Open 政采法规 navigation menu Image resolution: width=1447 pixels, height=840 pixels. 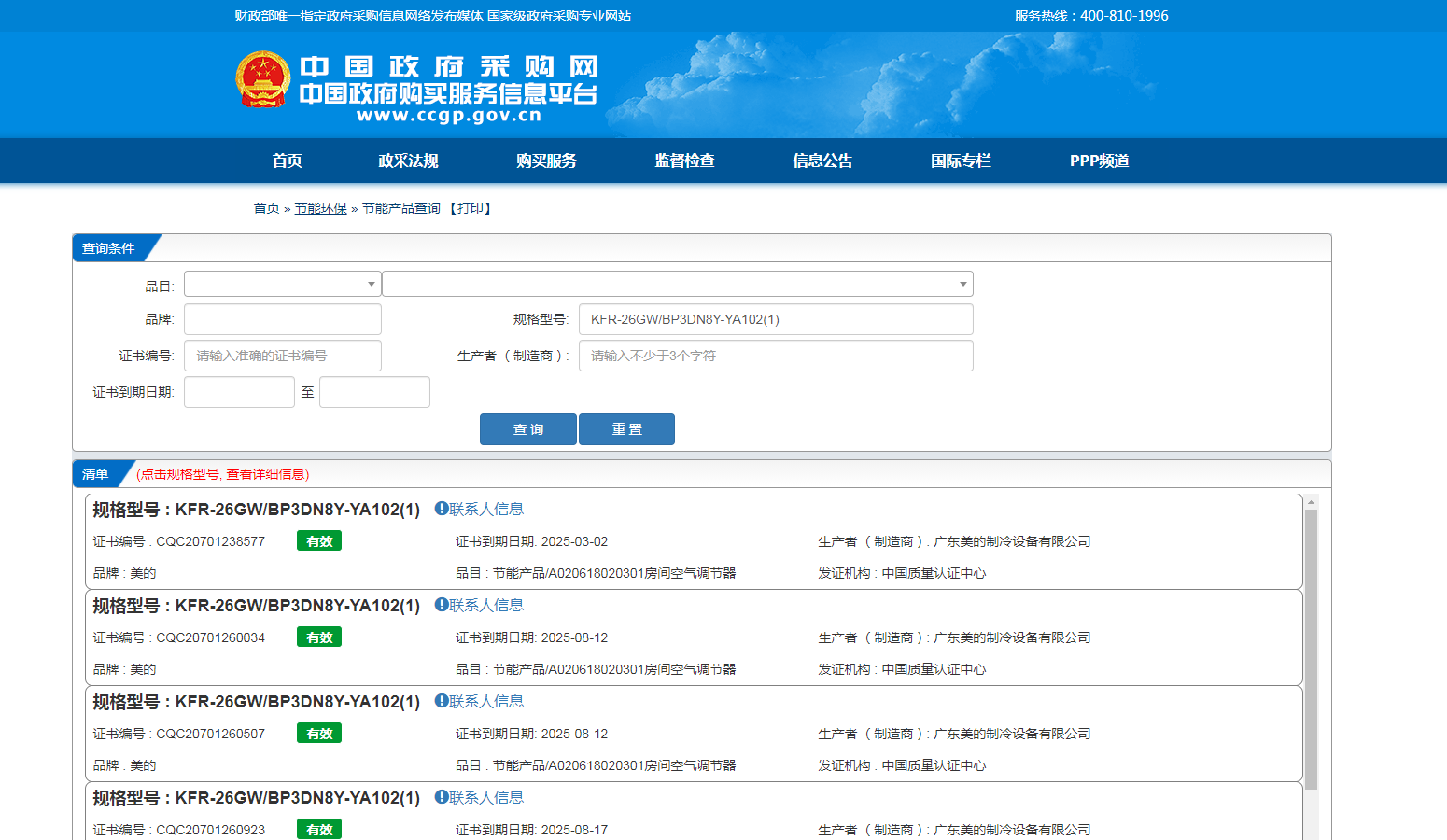point(408,161)
